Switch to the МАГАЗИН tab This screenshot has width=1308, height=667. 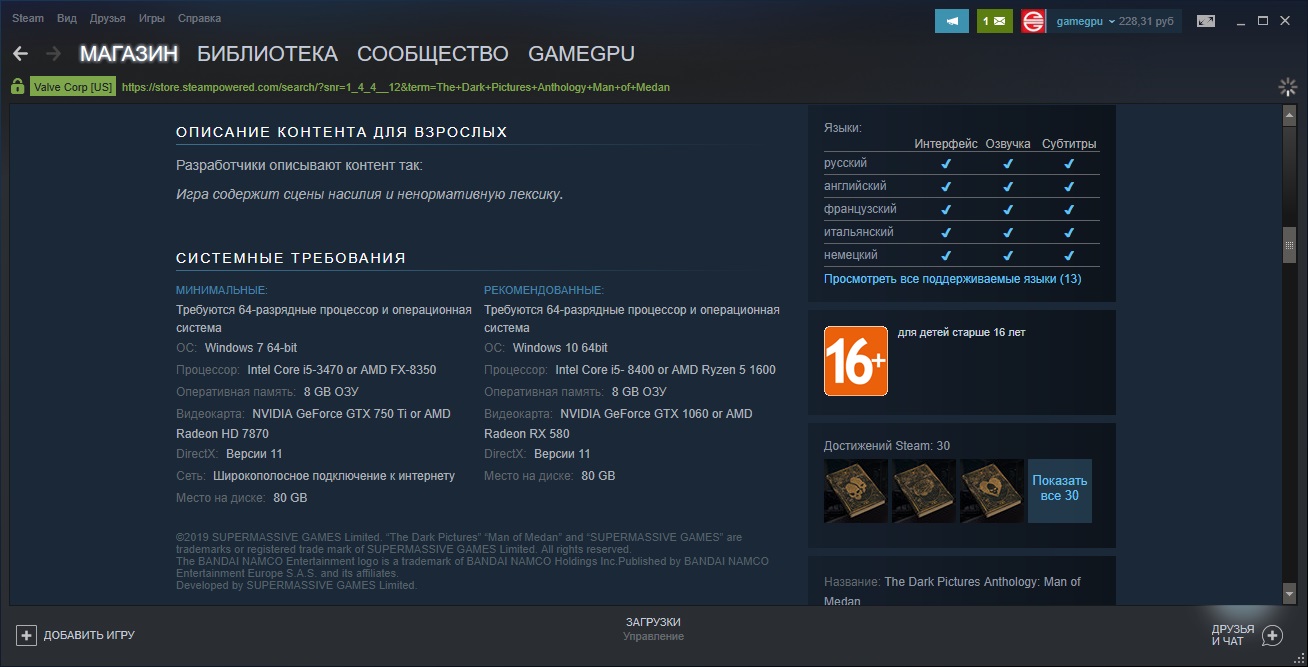(x=129, y=54)
